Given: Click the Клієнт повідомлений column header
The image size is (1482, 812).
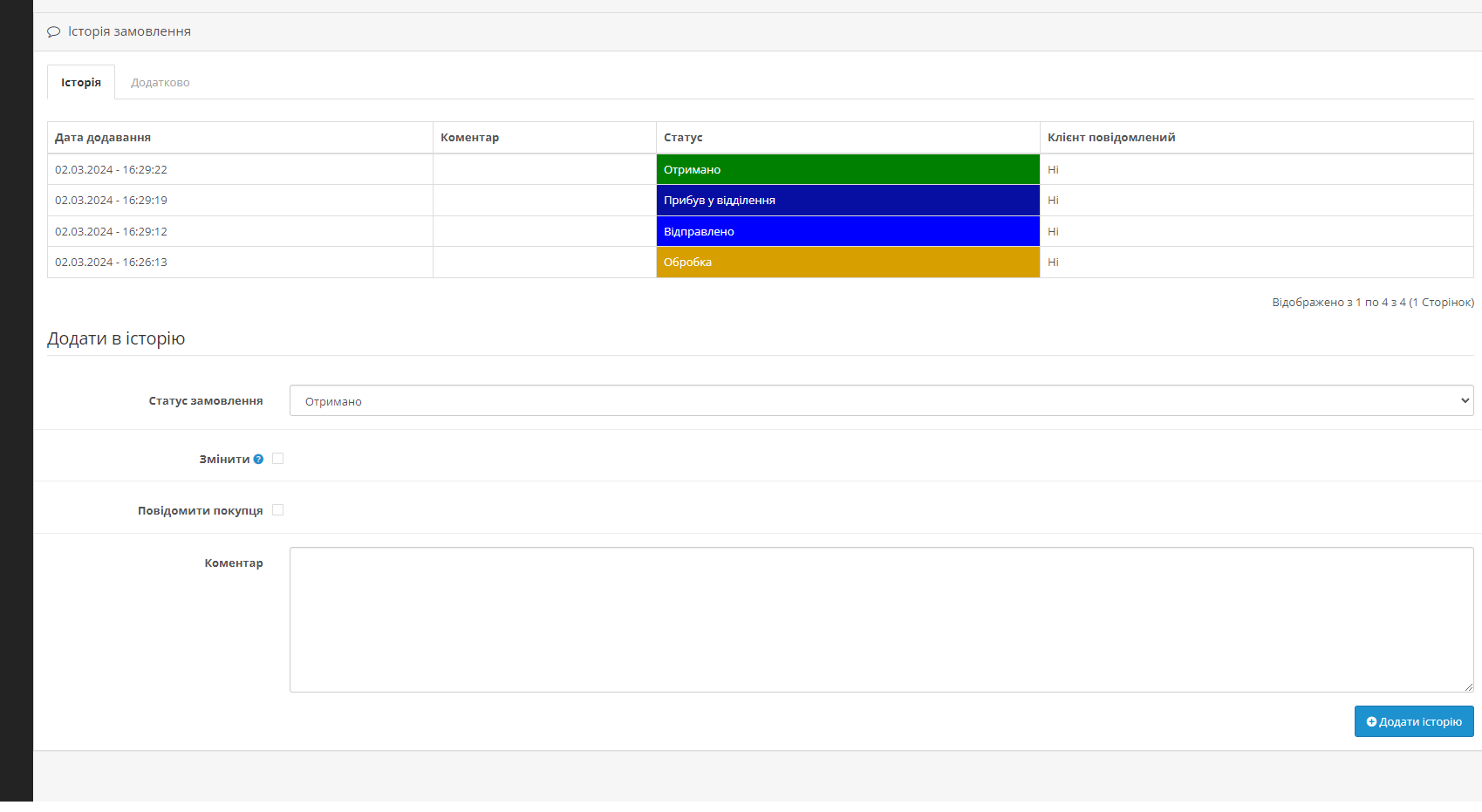Looking at the screenshot, I should [x=1111, y=138].
